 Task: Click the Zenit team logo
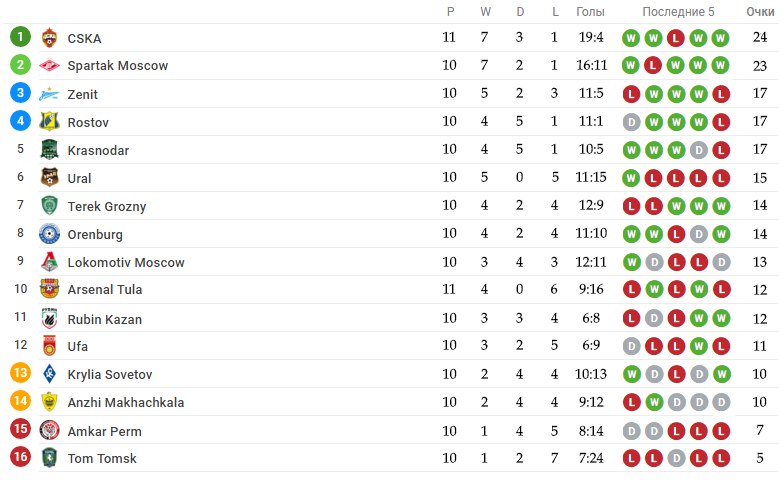click(49, 94)
